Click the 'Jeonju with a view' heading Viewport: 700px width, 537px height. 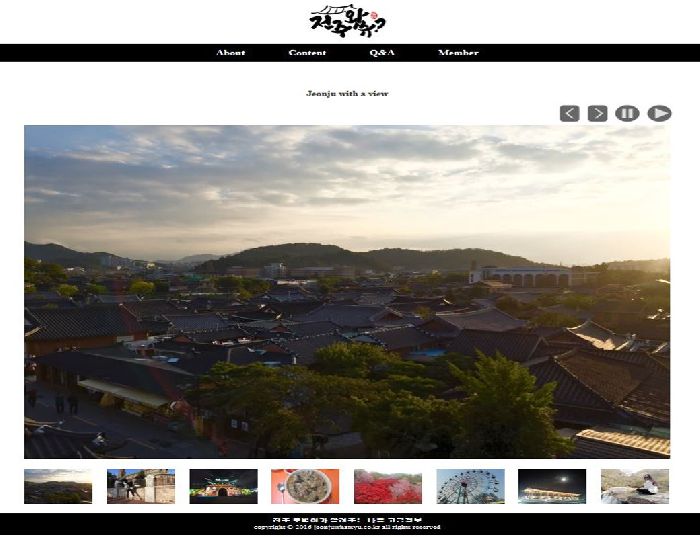pos(347,93)
